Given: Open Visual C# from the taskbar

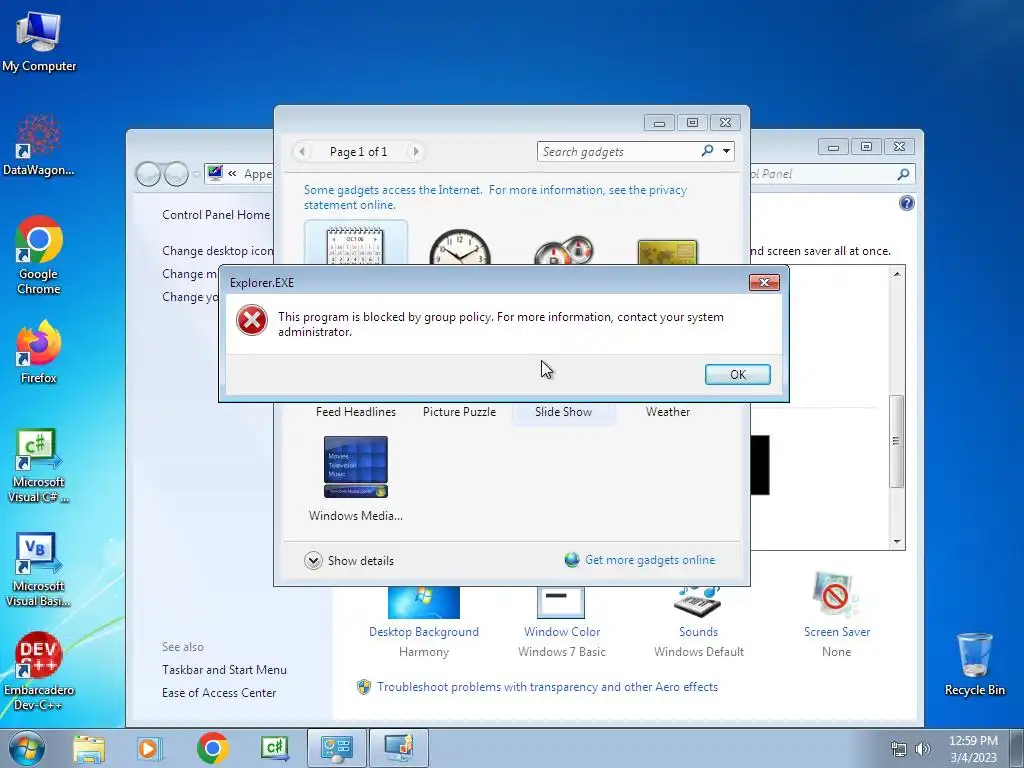Looking at the screenshot, I should (x=274, y=748).
